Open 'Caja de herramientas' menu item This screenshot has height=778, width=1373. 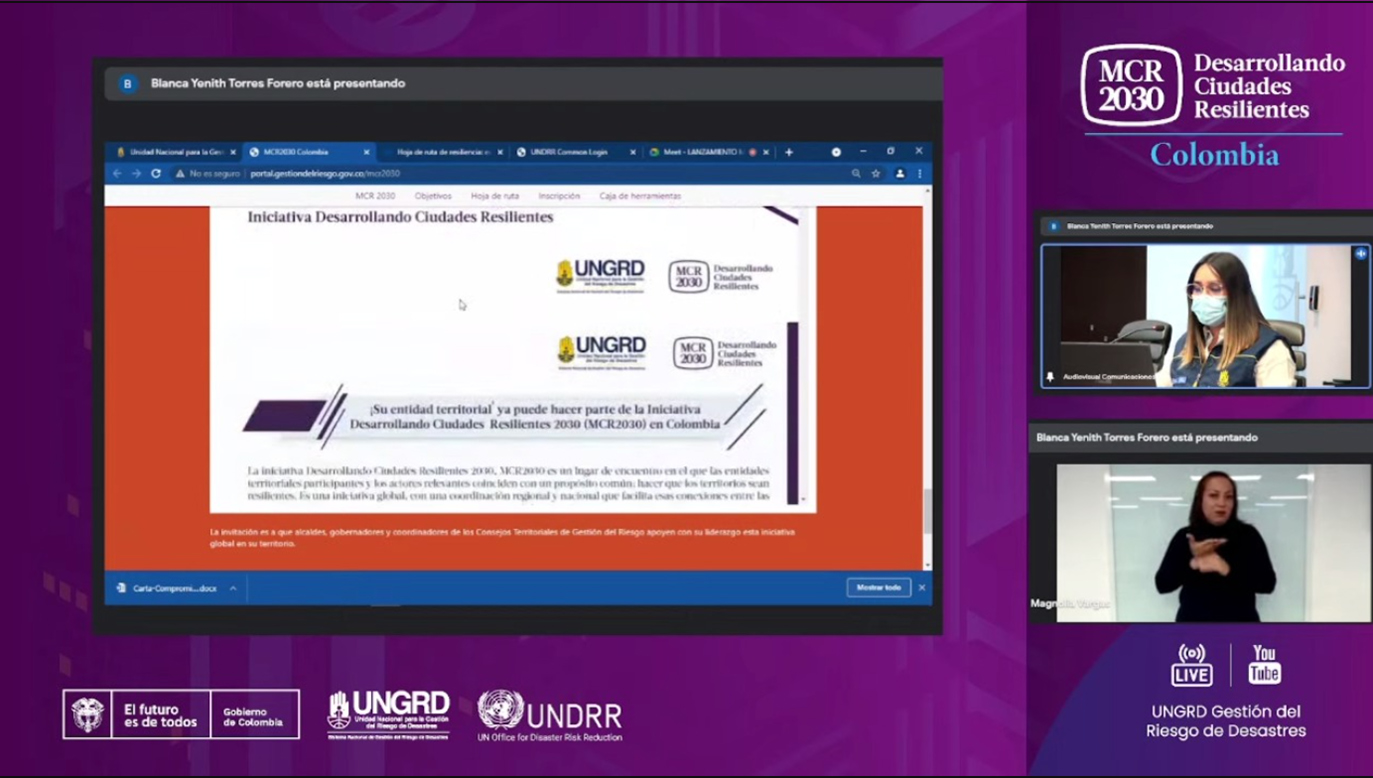click(x=640, y=196)
